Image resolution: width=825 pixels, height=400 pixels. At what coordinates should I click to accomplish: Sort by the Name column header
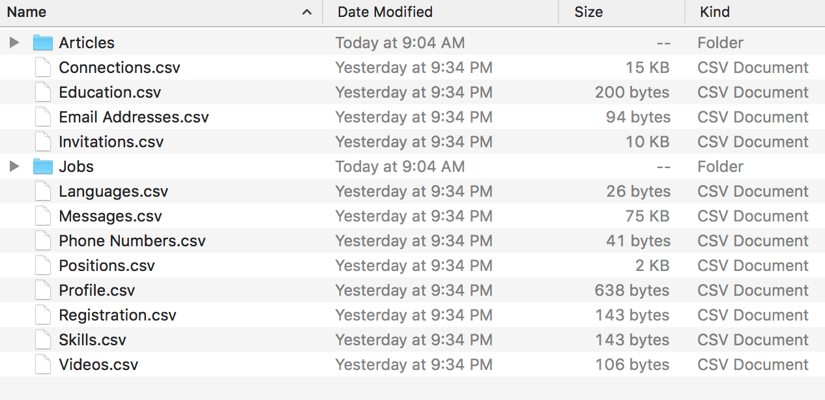tap(26, 12)
